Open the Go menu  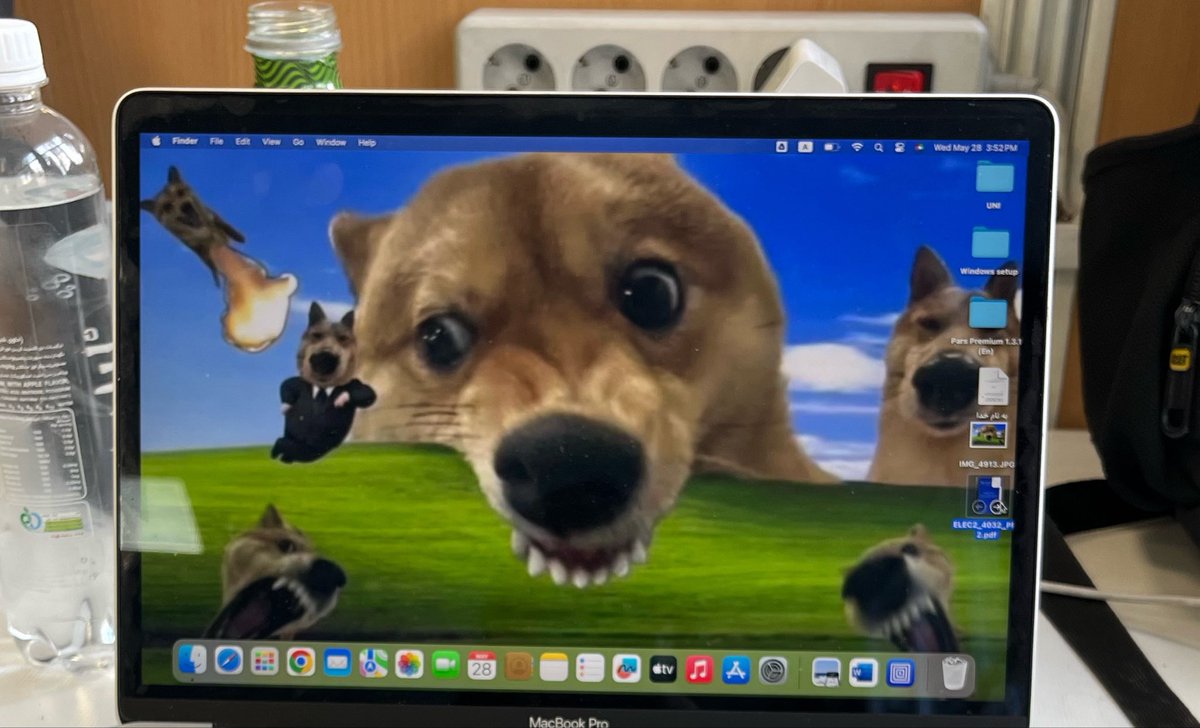click(298, 142)
